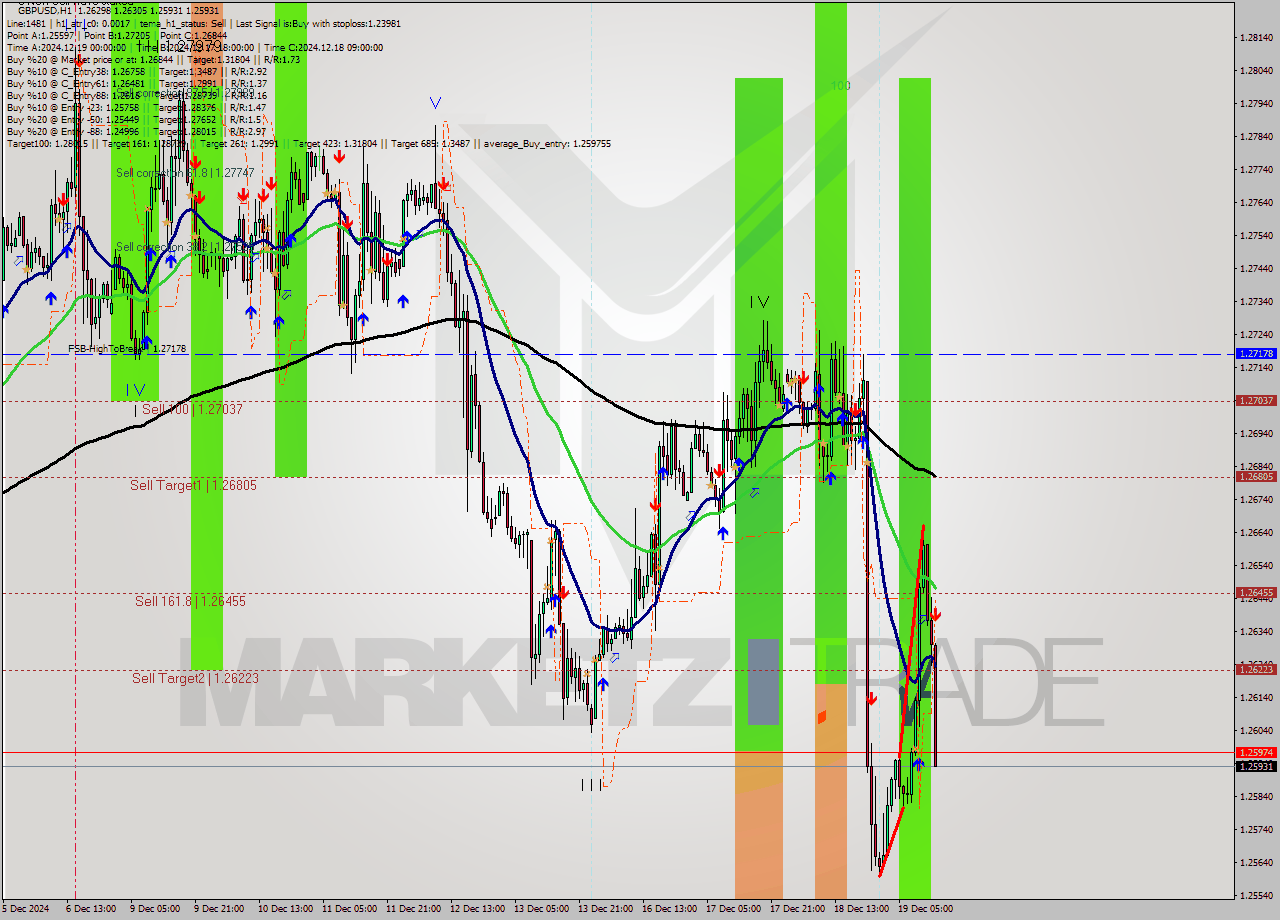Click the '16 Dec 13:00' time axis label
The image size is (1280, 920).
[670, 909]
